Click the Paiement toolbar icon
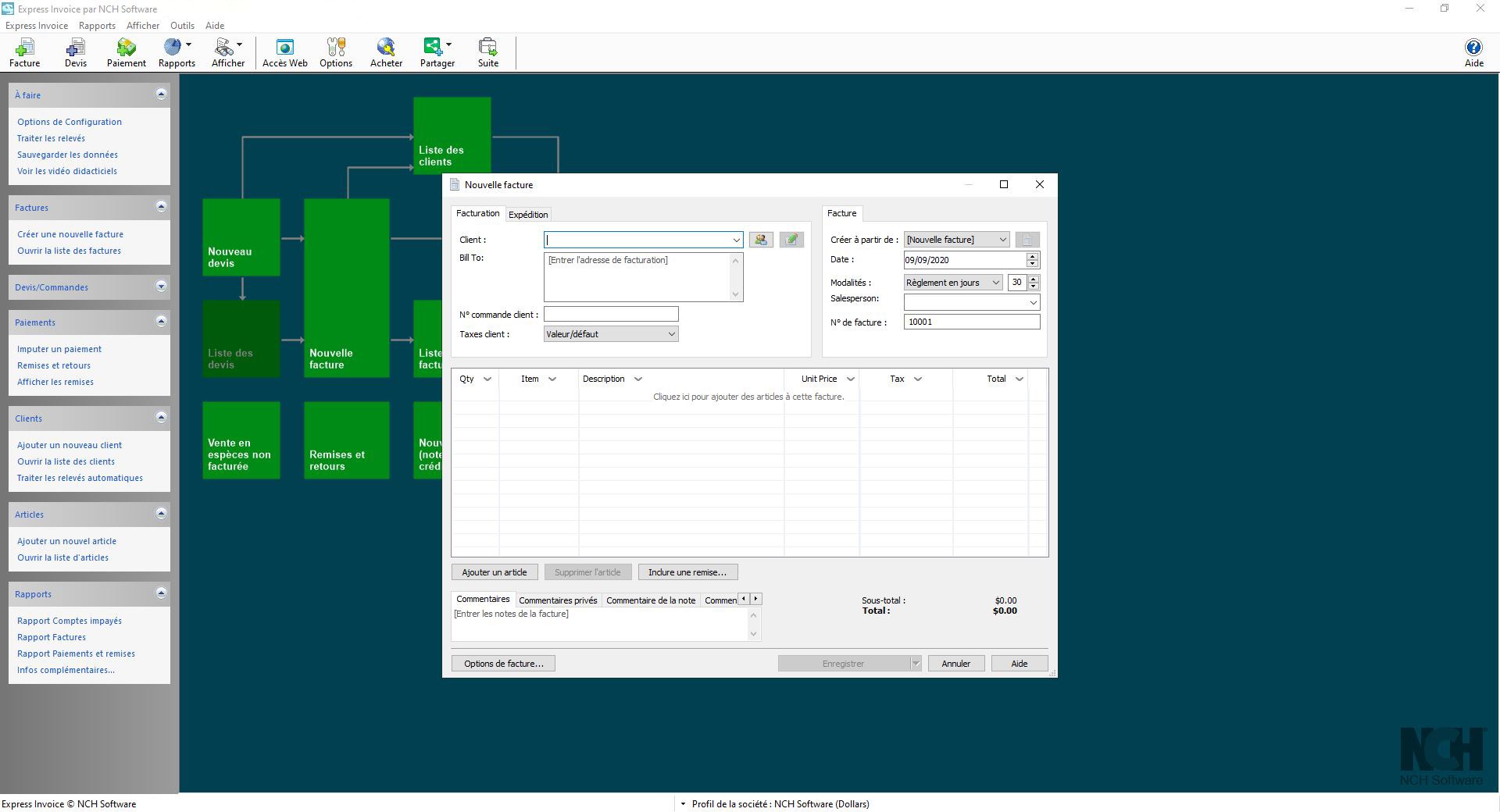Viewport: 1500px width, 812px height. click(x=127, y=53)
